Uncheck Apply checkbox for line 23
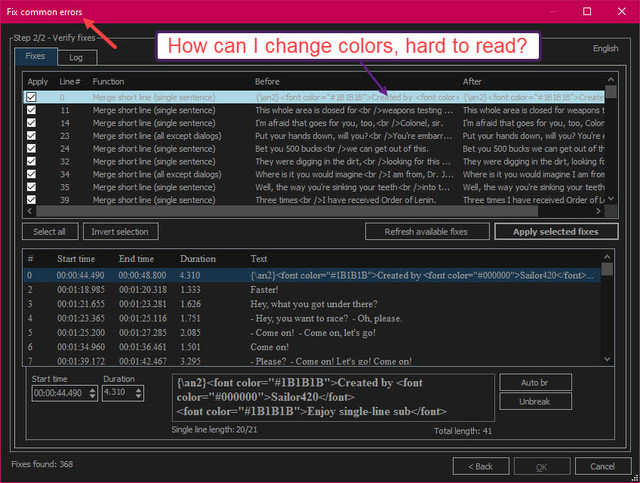This screenshot has height=483, width=640. click(31, 136)
